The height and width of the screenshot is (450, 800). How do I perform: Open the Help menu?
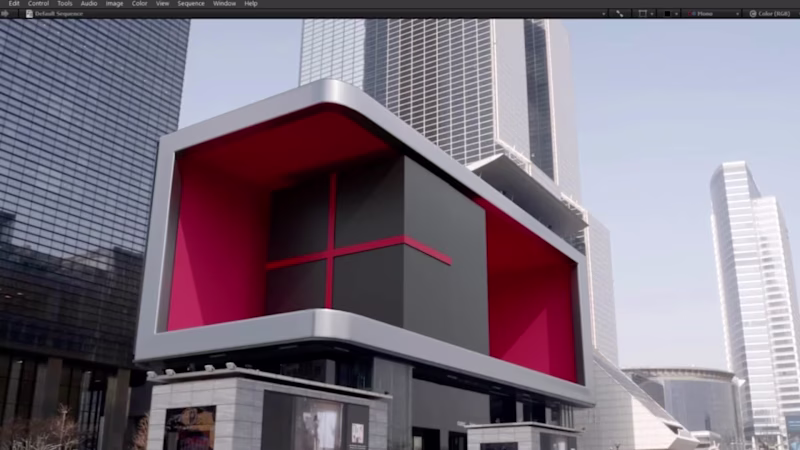pos(251,4)
